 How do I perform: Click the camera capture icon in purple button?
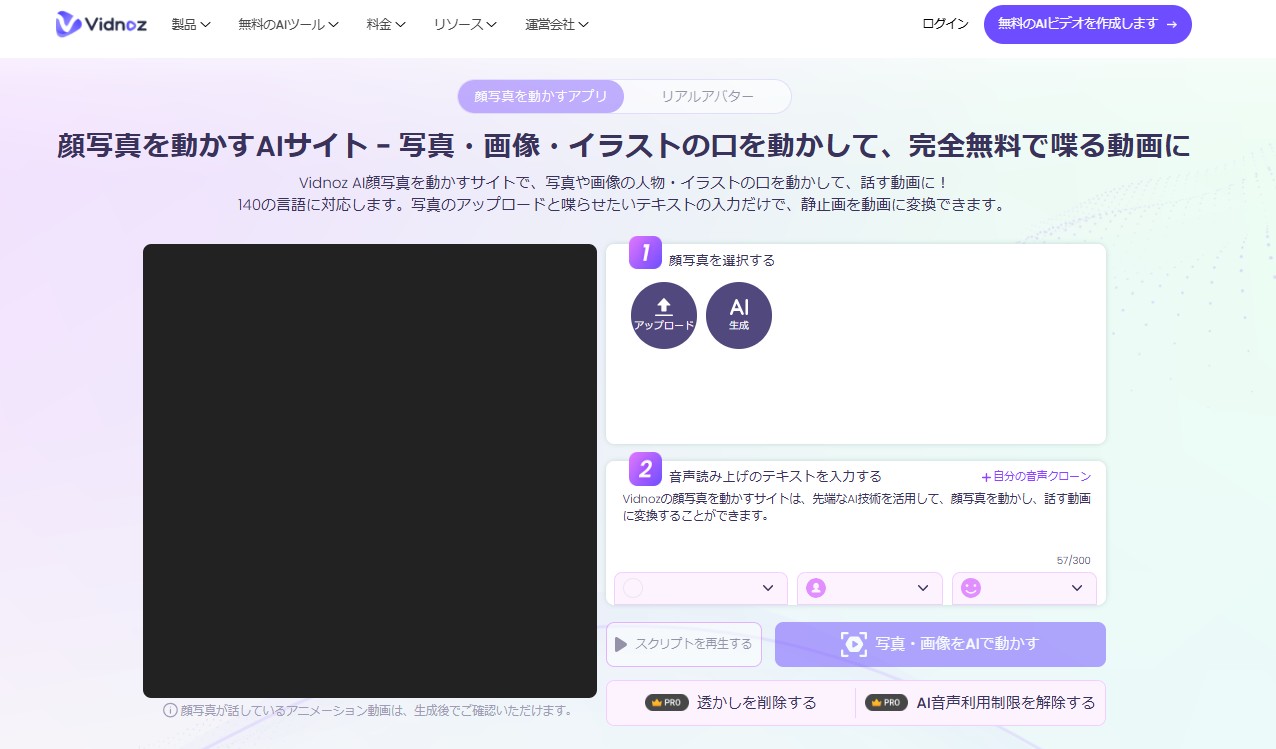pyautogui.click(x=852, y=644)
